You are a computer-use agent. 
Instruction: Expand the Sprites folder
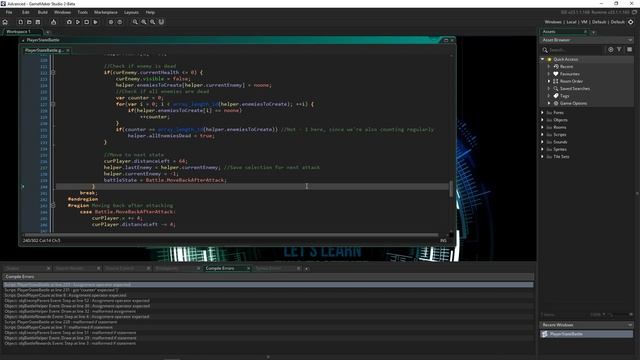pyautogui.click(x=542, y=149)
